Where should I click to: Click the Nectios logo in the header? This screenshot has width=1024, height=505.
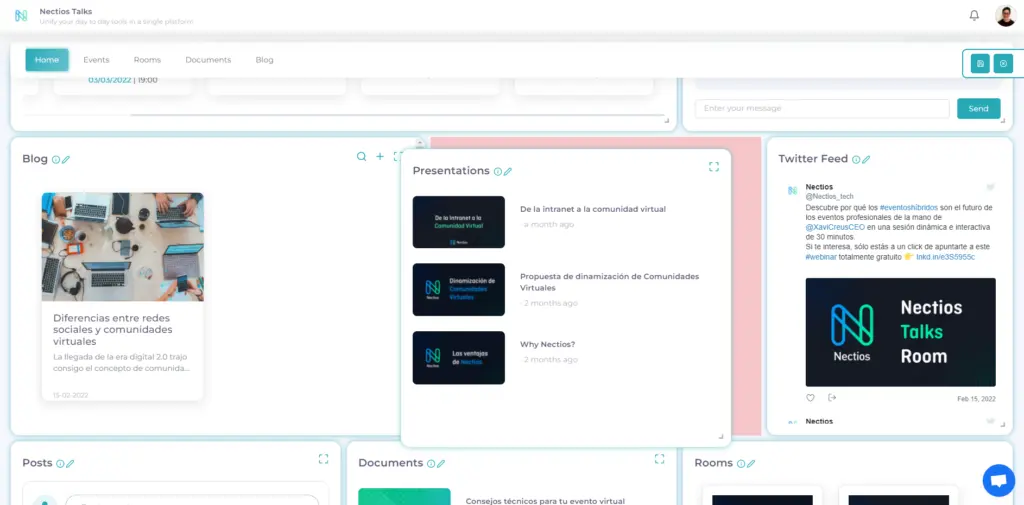point(21,16)
